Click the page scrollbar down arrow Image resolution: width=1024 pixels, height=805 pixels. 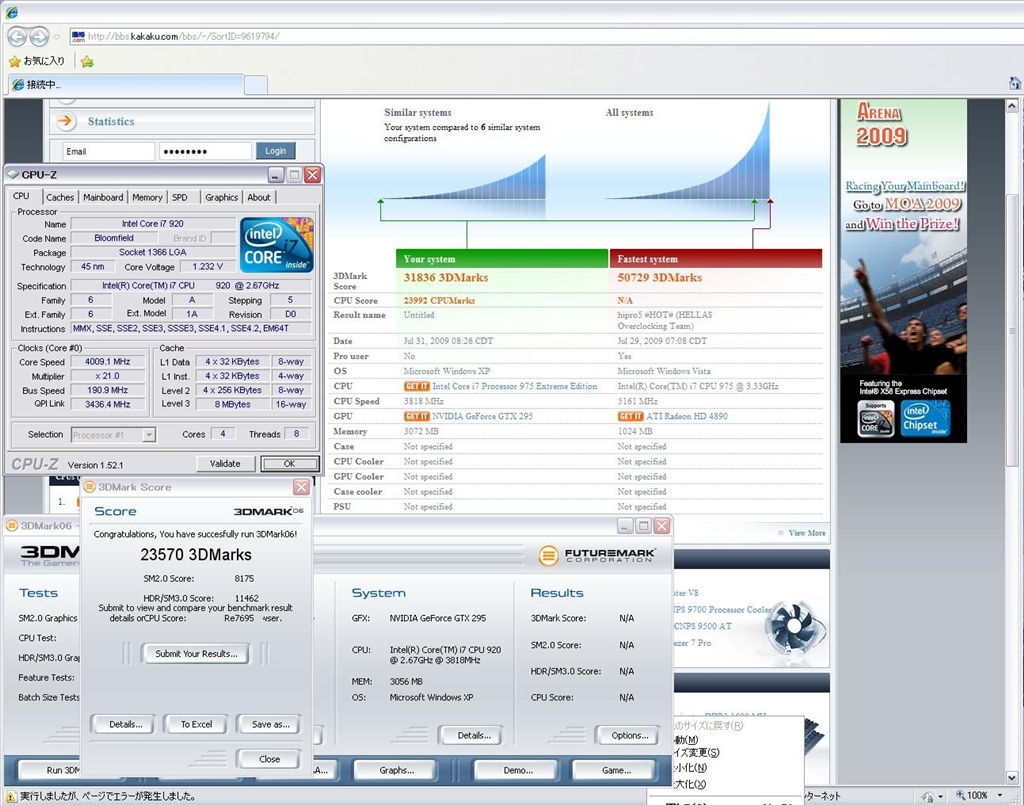click(1012, 778)
